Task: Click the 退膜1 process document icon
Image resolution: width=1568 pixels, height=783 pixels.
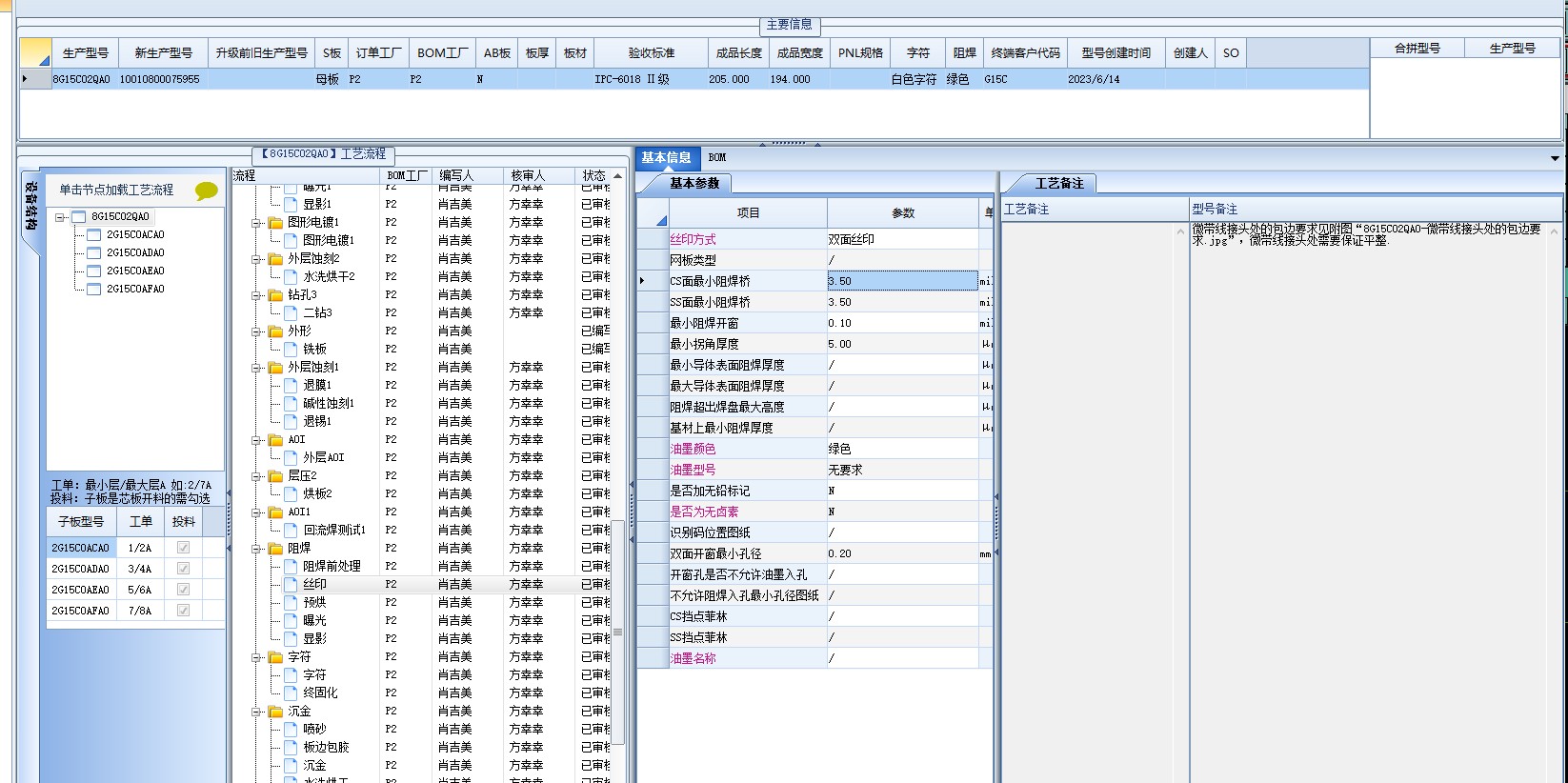Action: (291, 386)
